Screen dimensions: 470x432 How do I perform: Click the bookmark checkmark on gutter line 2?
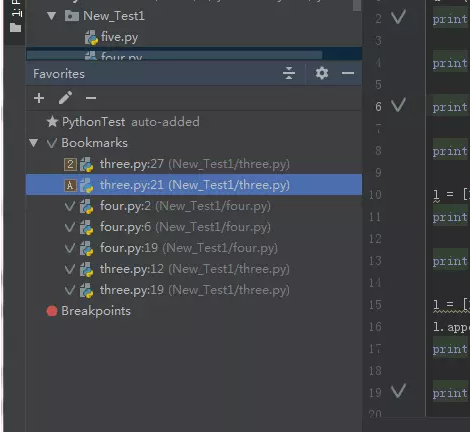(x=398, y=17)
